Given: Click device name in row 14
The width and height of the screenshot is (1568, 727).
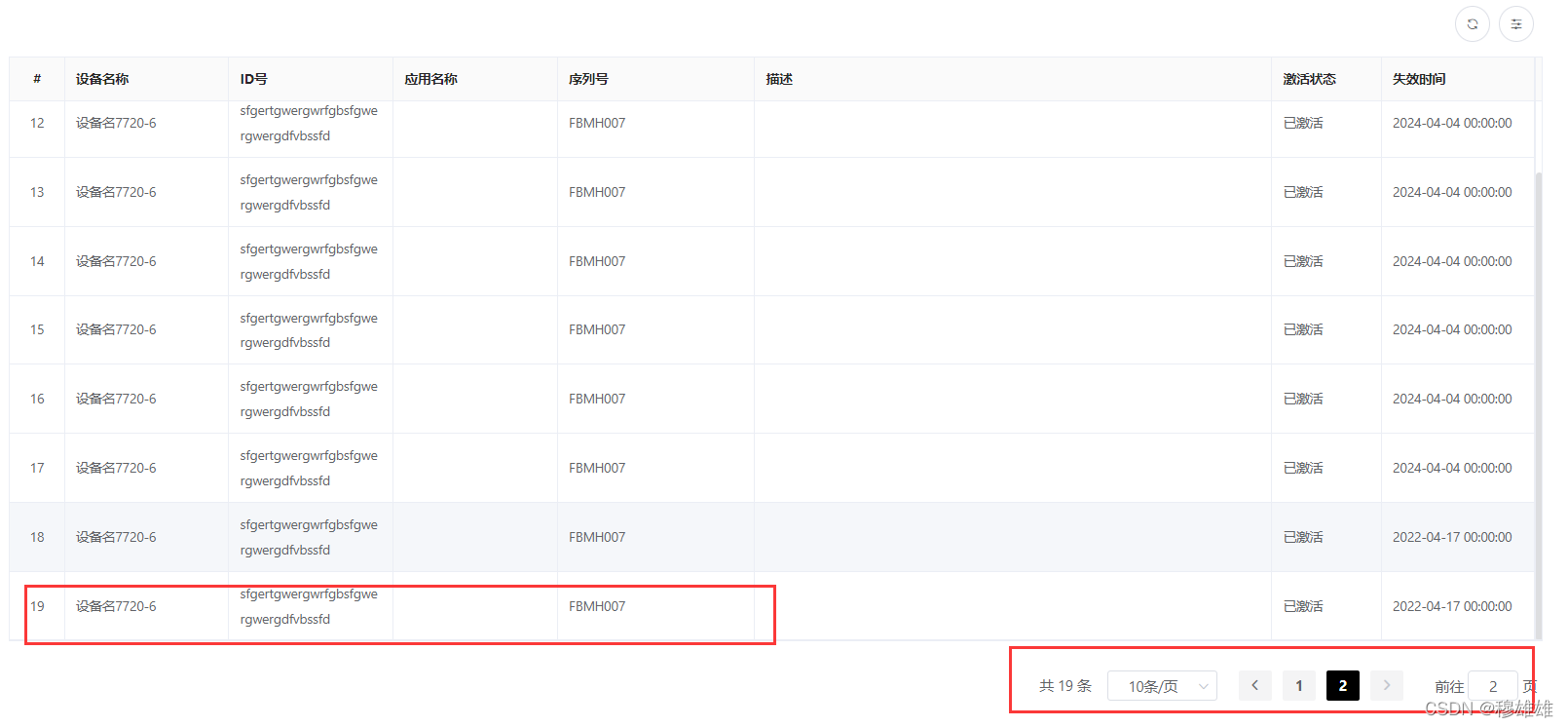Looking at the screenshot, I should pos(116,261).
